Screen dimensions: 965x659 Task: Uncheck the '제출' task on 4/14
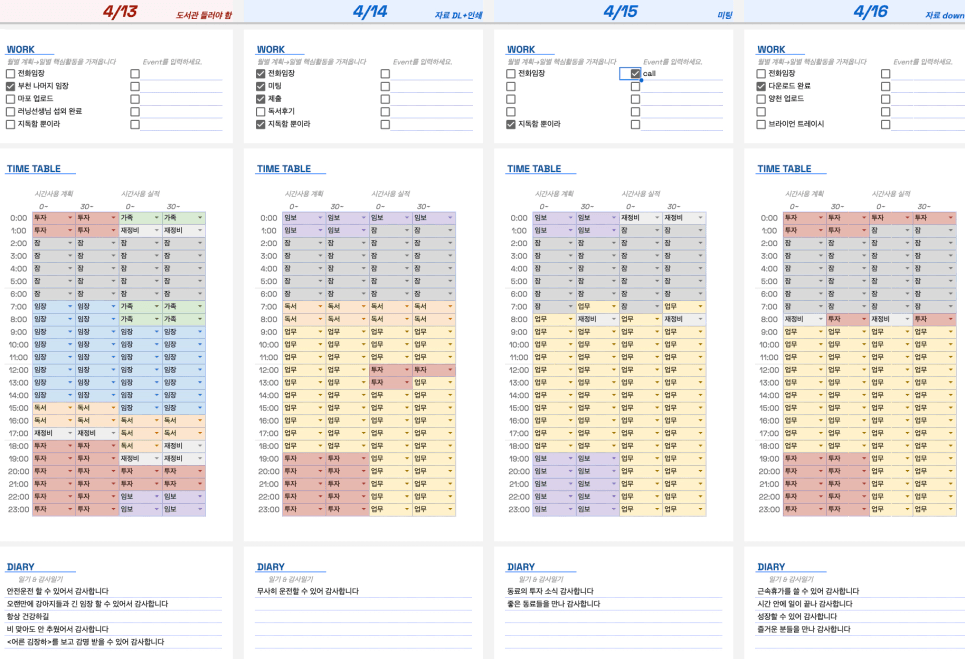[261, 99]
